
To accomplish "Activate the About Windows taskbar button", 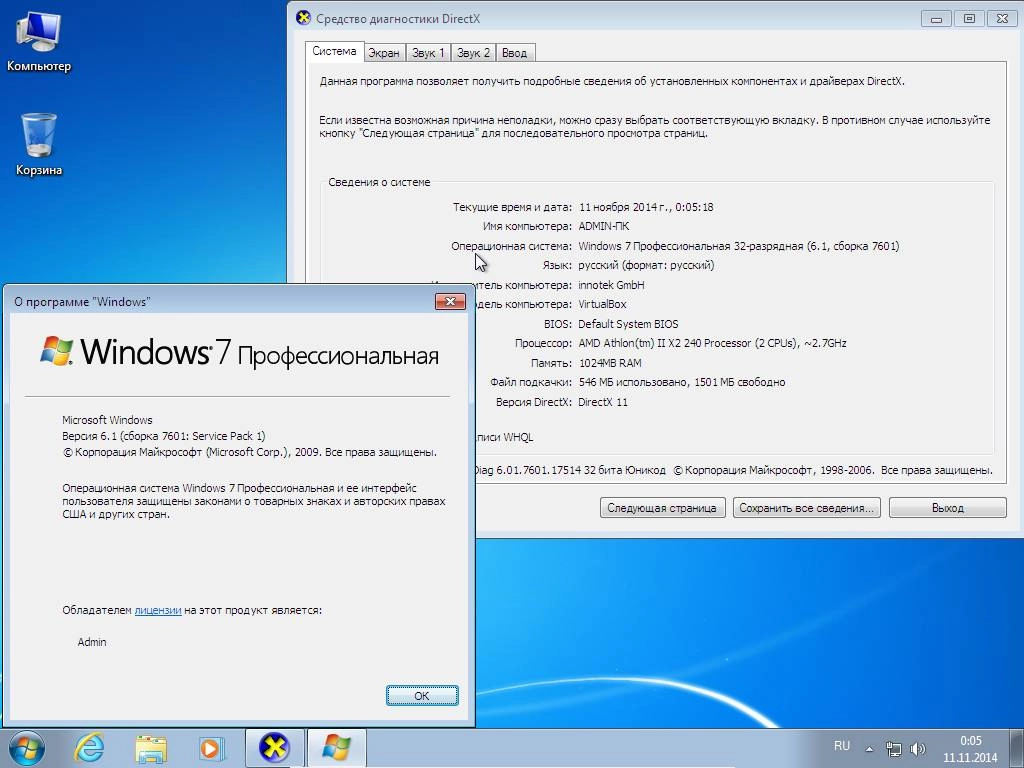I will tap(336, 748).
